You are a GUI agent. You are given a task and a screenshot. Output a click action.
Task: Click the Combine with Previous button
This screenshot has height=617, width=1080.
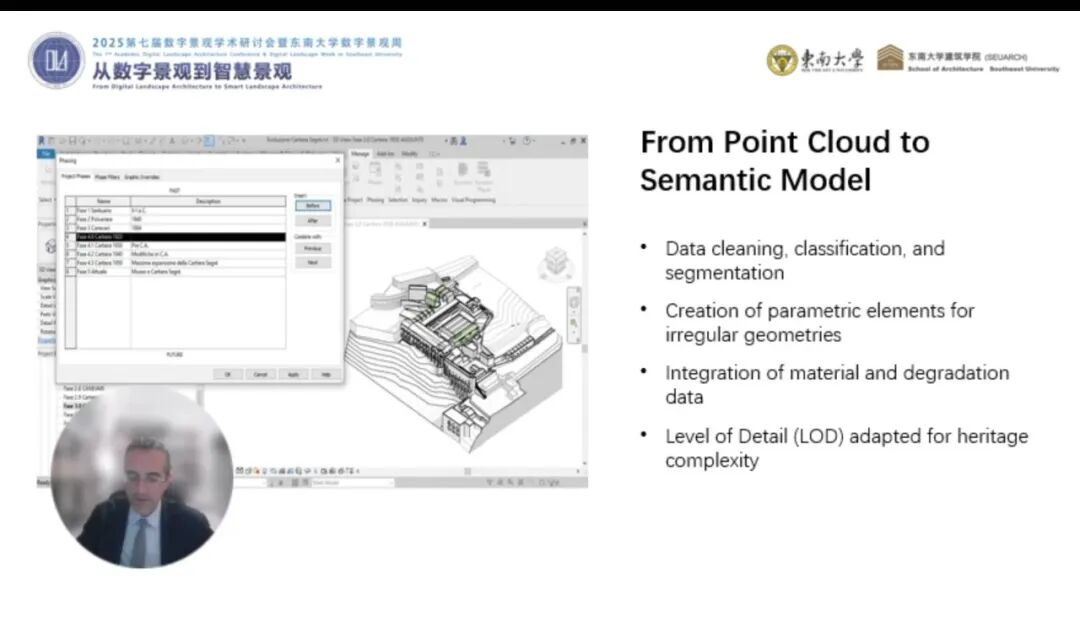(312, 247)
